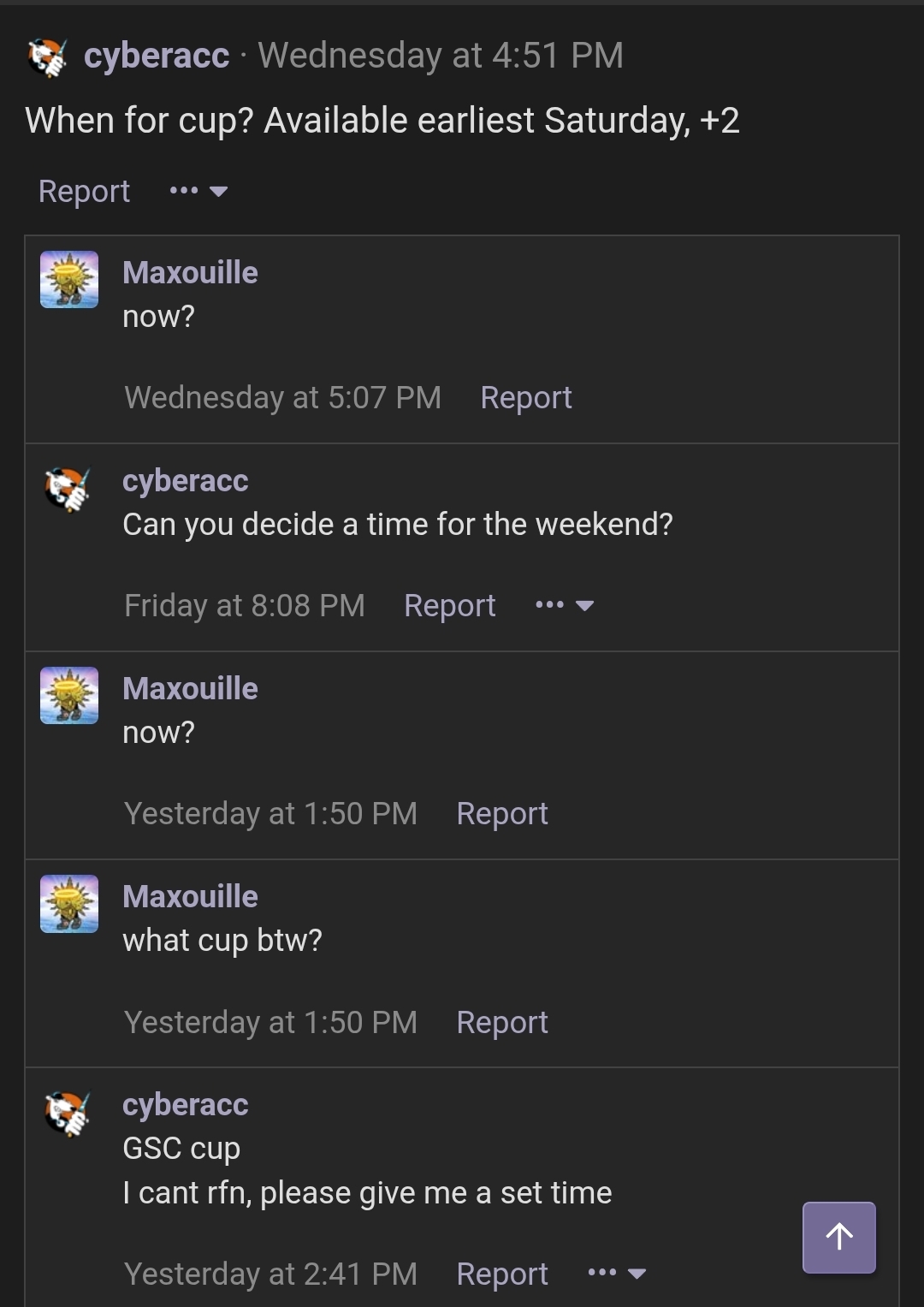The image size is (924, 1307).
Task: Report the main post by cyberacc
Action: point(84,191)
